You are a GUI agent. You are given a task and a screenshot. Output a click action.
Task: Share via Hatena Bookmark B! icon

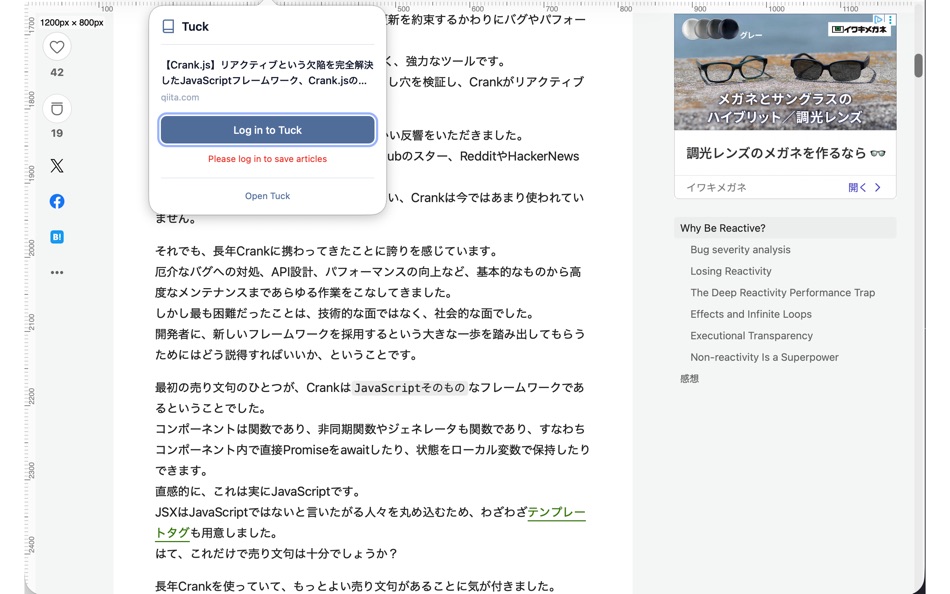point(57,237)
